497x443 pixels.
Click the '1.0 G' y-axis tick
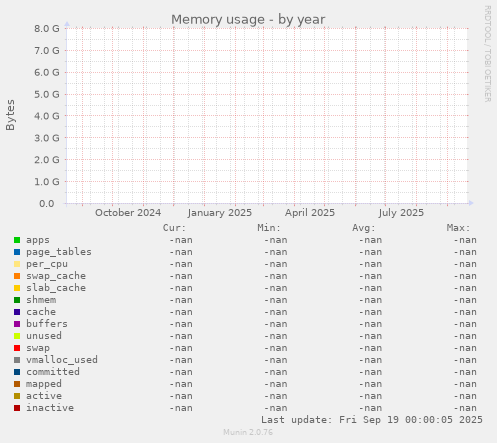[x=47, y=182]
